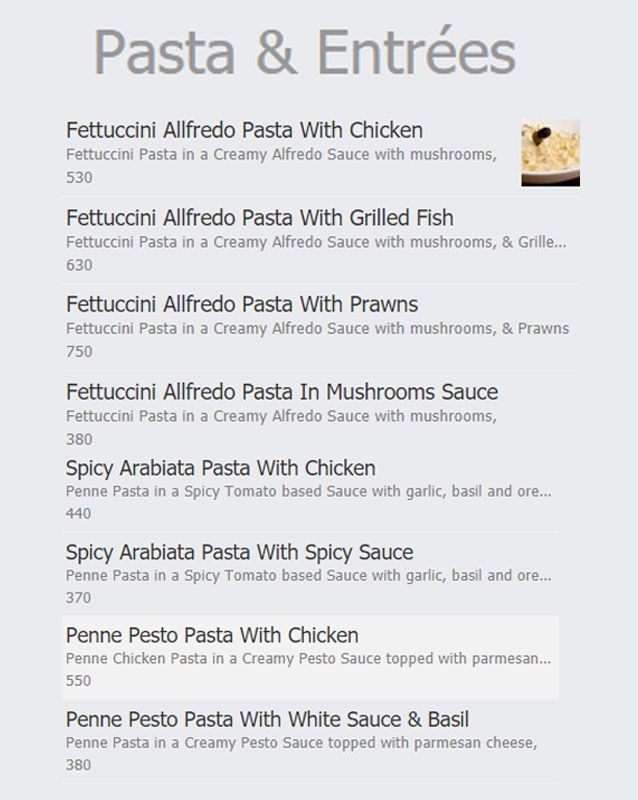Click the 380 price under mushrooms sauce pasta
This screenshot has width=638, height=800.
[x=79, y=438]
